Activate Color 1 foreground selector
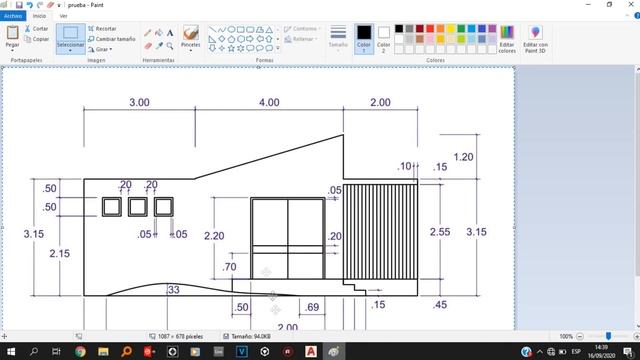 tap(364, 39)
